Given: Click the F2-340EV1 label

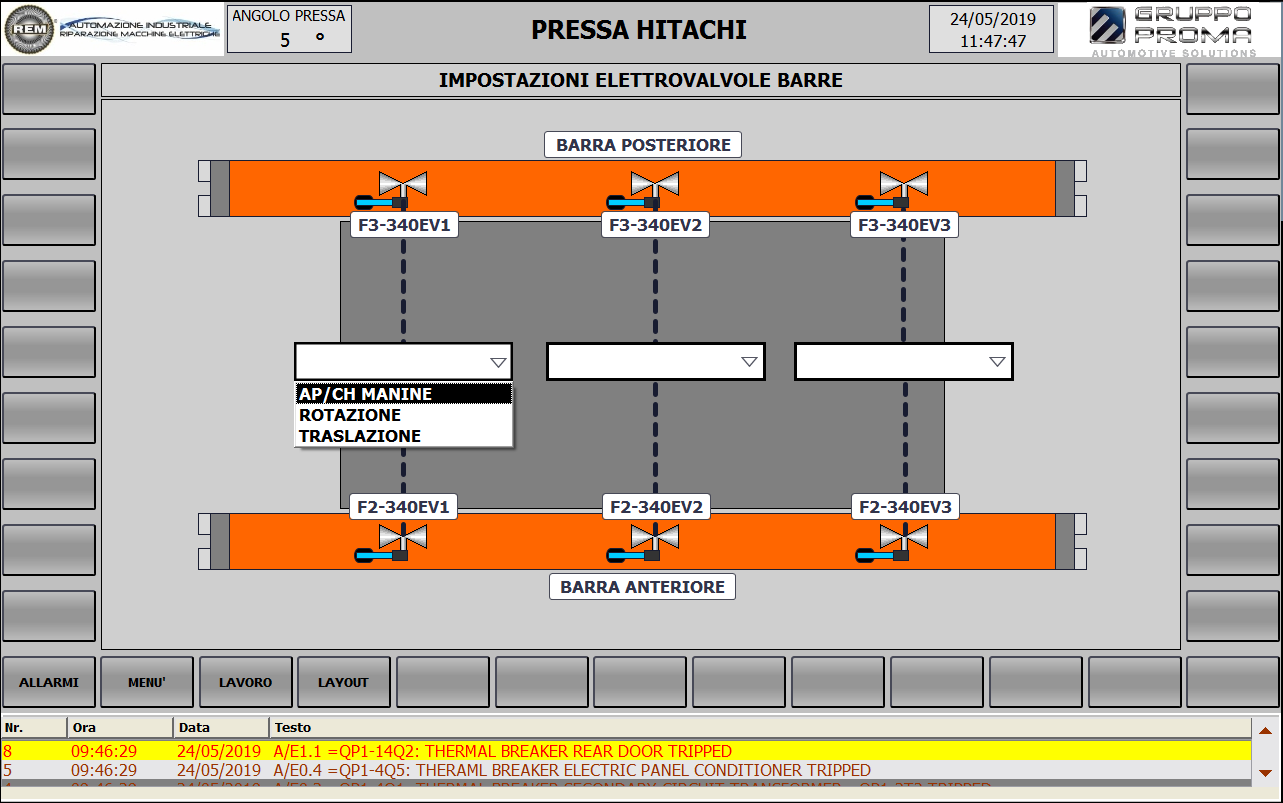Looking at the screenshot, I should [404, 507].
